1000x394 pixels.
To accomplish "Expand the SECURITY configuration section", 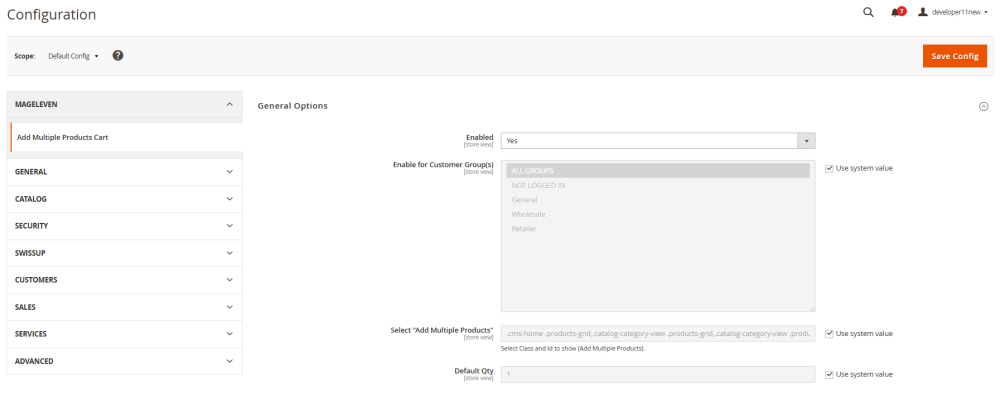I will pyautogui.click(x=125, y=226).
